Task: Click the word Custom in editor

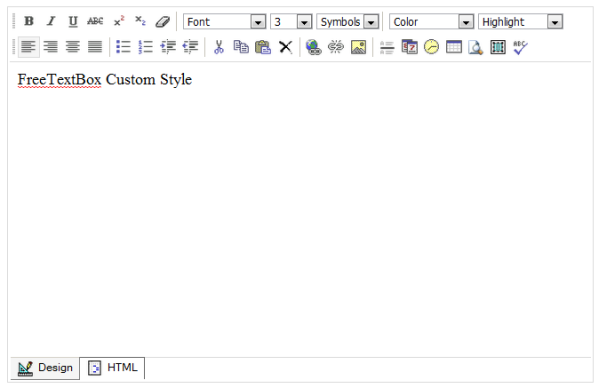Action: [130, 80]
